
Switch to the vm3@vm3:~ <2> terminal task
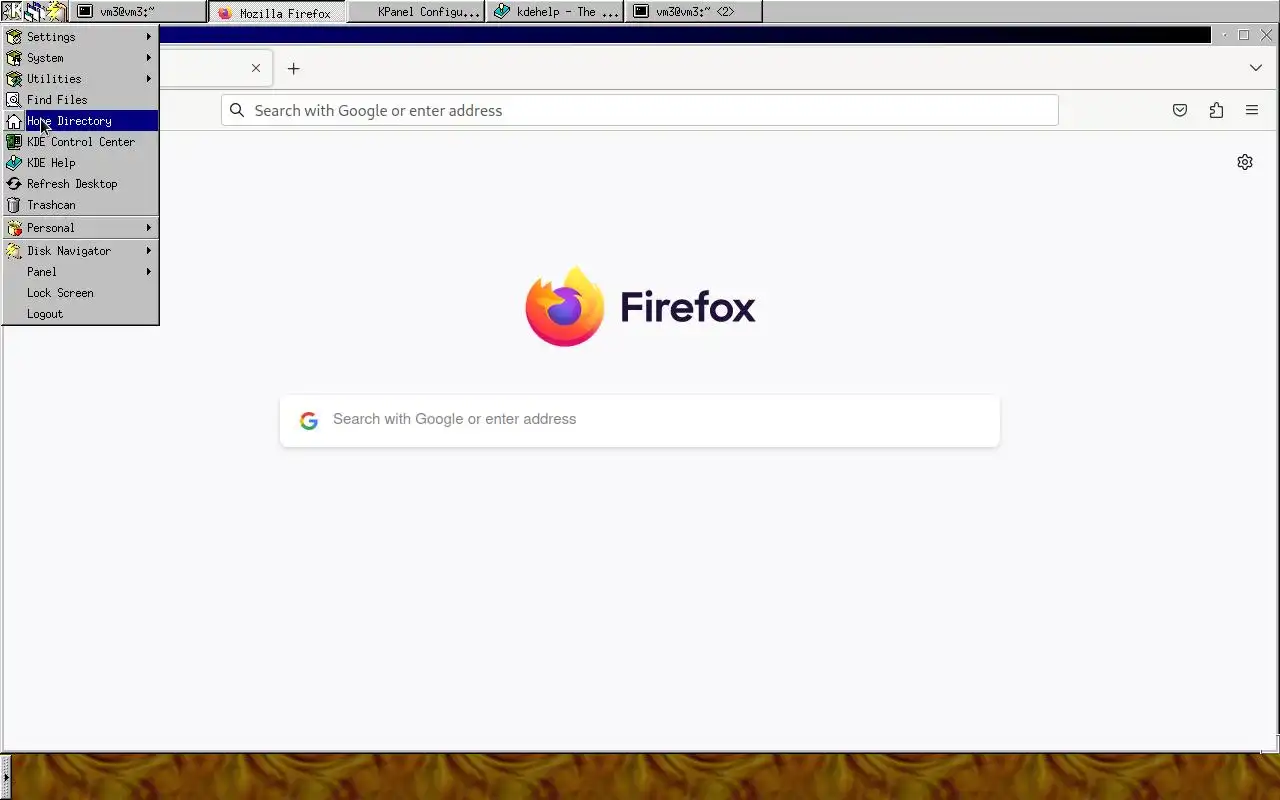click(x=693, y=12)
